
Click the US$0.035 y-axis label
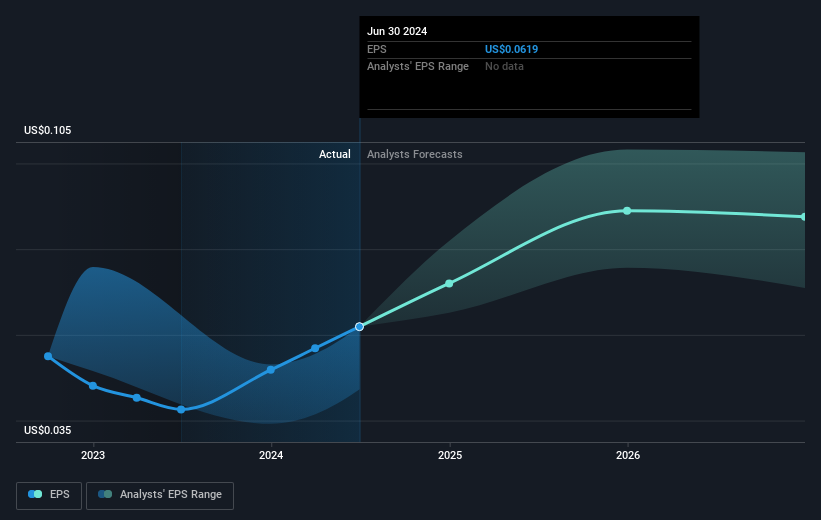tap(48, 430)
